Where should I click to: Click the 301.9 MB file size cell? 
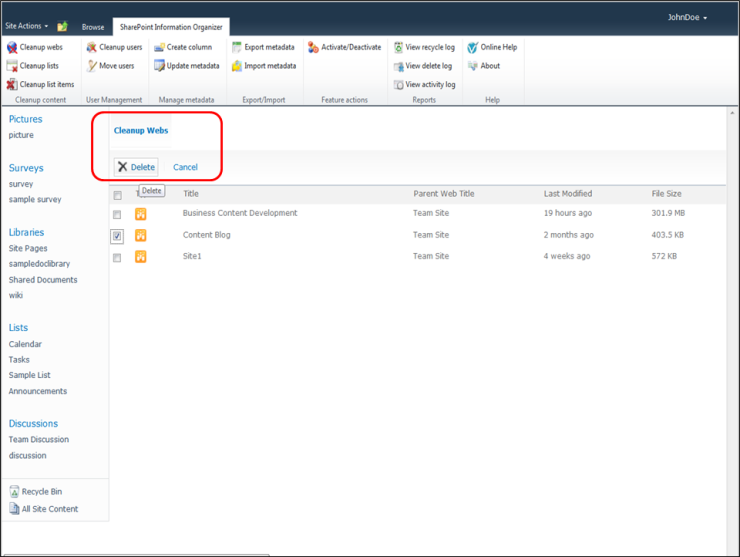pos(668,213)
